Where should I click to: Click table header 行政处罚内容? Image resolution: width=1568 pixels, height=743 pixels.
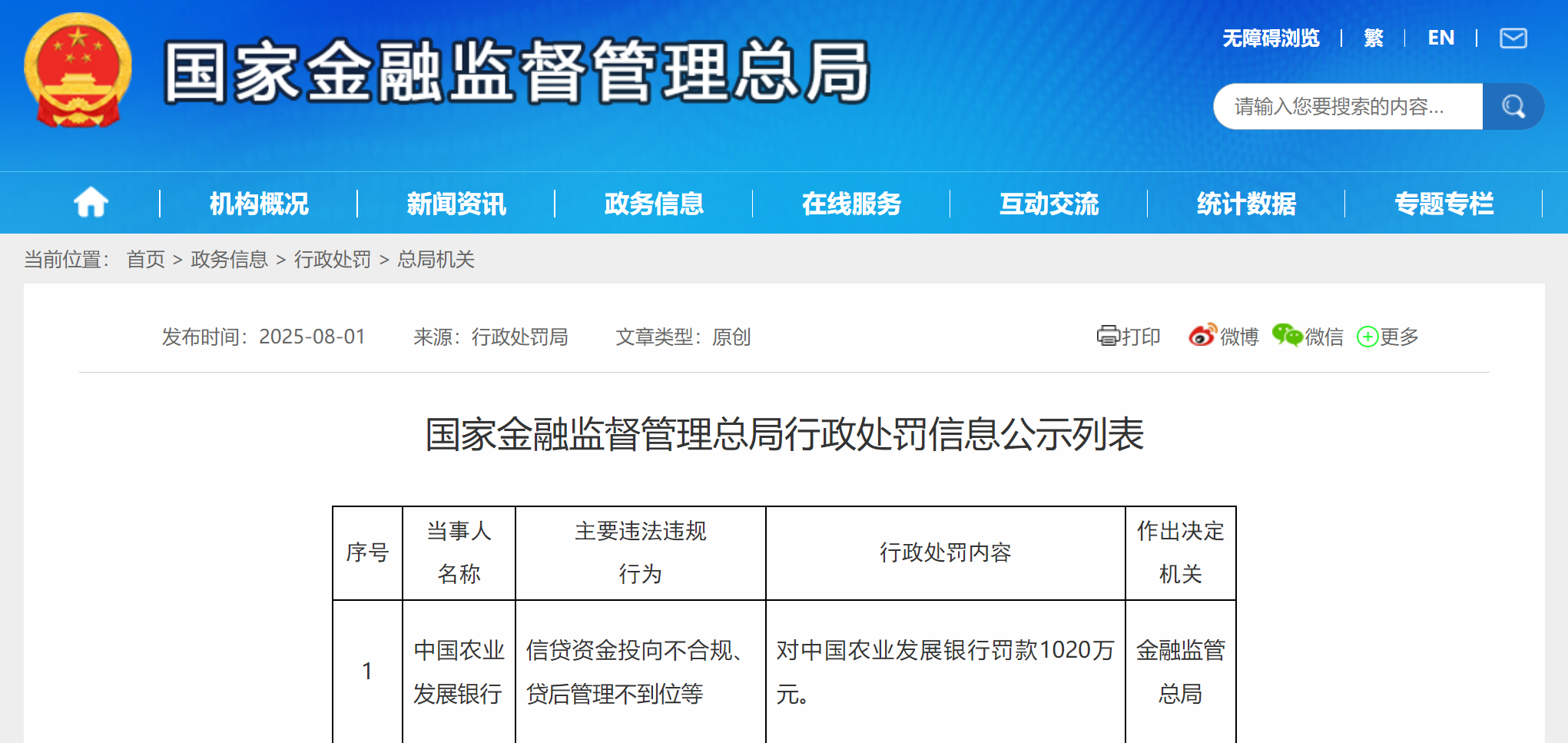coord(945,552)
